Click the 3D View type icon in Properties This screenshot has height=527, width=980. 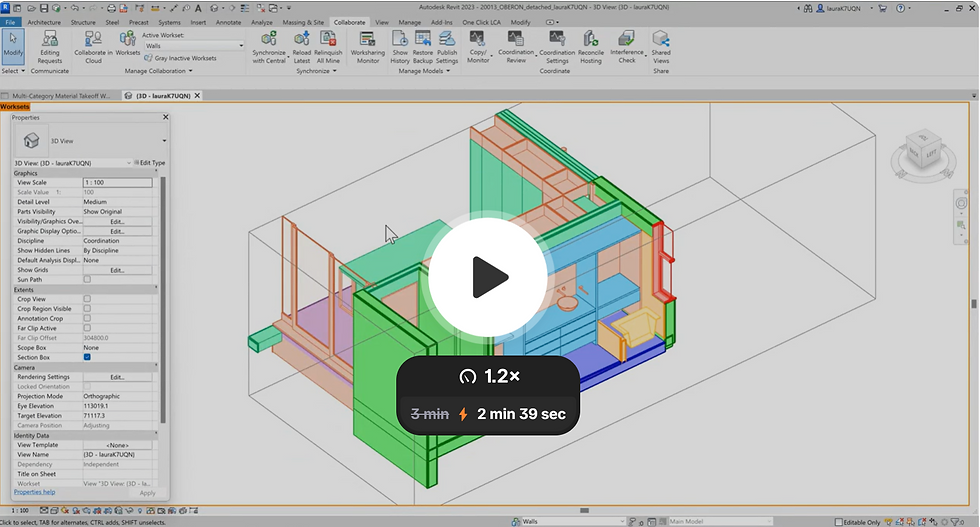31,141
